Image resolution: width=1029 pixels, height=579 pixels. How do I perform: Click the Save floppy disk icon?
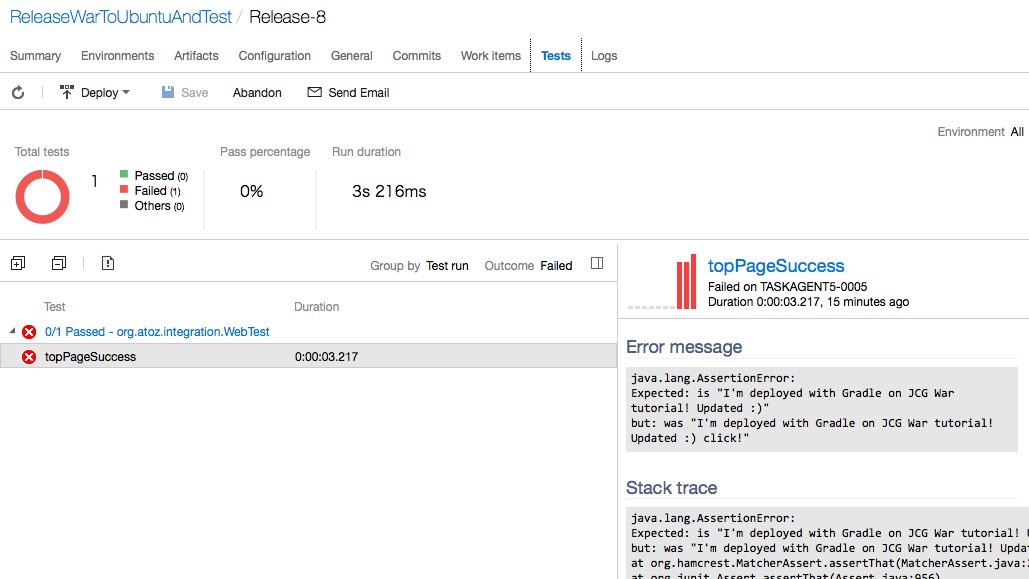pos(168,92)
